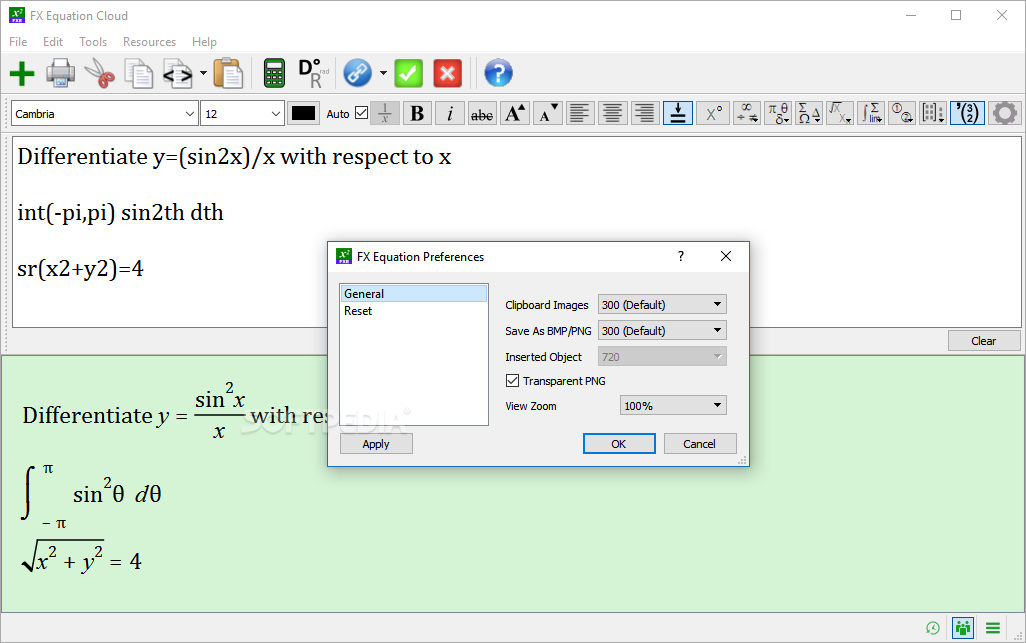Toggle italic formatting
This screenshot has height=643, width=1026.
pyautogui.click(x=450, y=113)
